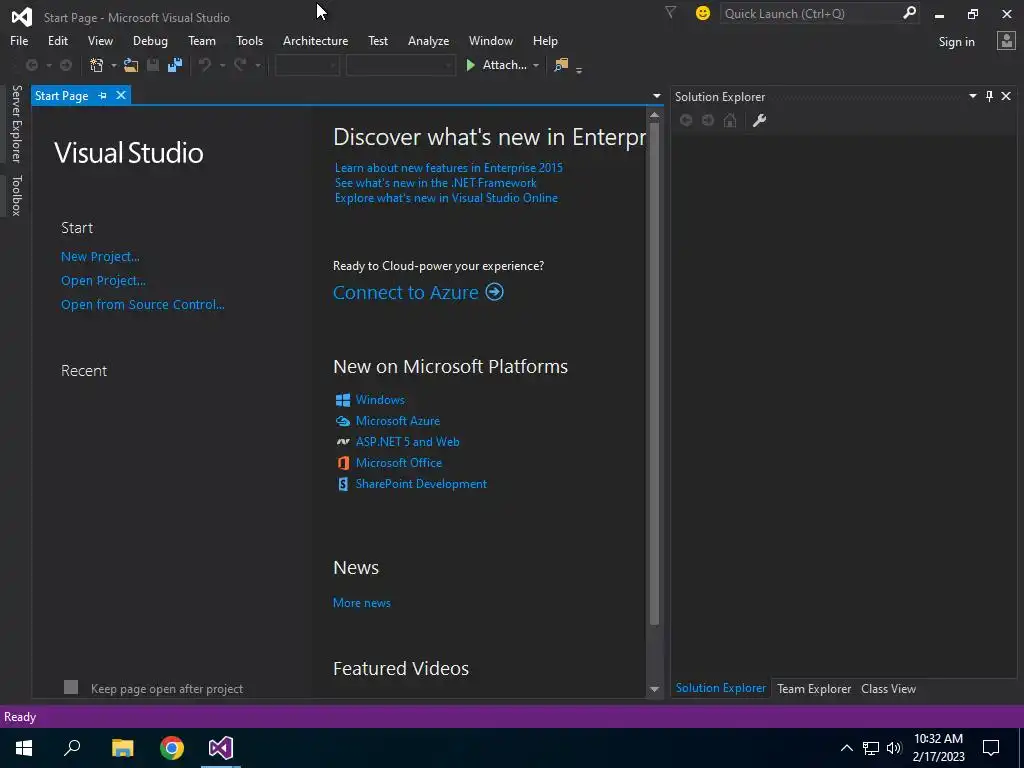Screen dimensions: 1024x768
Task: Toggle pin on Start Page tab
Action: pos(103,95)
